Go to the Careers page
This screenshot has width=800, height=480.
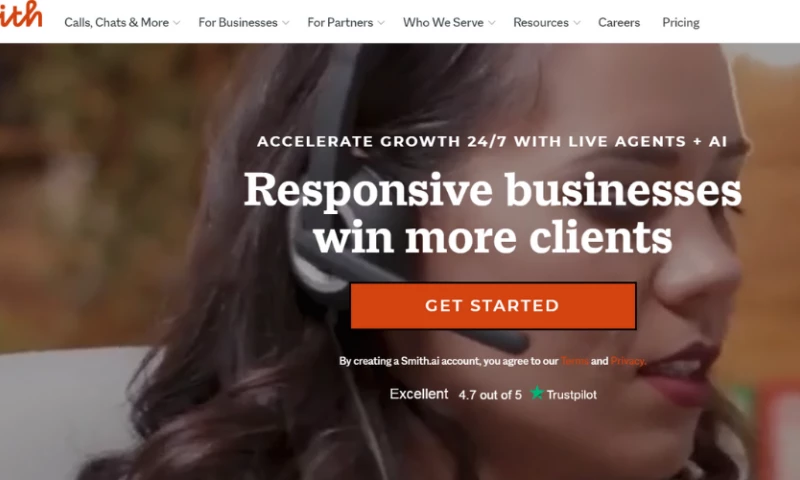(619, 22)
